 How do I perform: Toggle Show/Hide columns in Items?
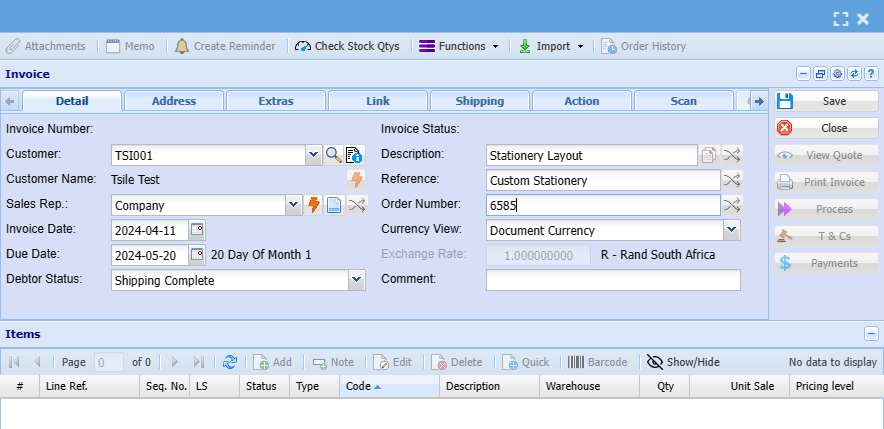(x=683, y=362)
